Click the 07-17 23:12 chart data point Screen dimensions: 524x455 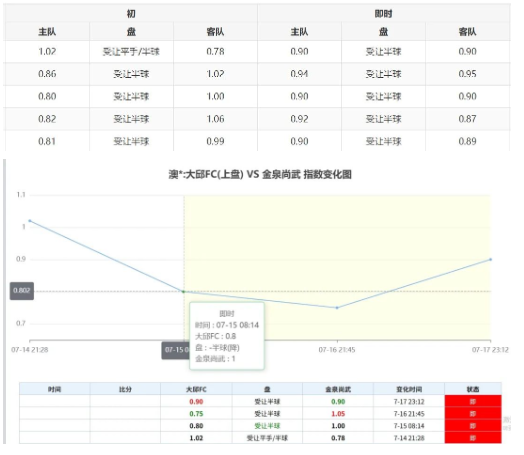click(491, 259)
